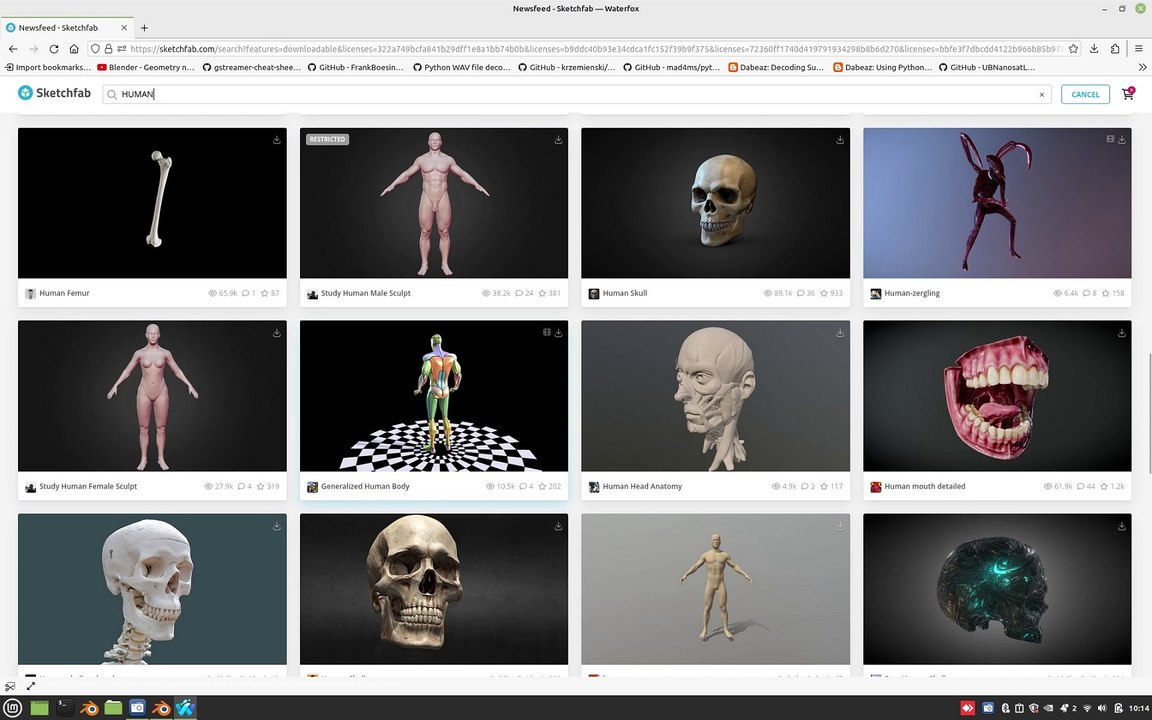Go to the browser home page
1152x720 pixels.
click(73, 49)
